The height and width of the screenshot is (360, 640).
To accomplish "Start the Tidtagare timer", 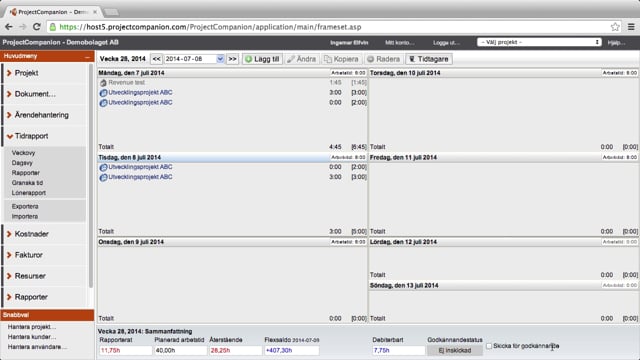I will 429,59.
